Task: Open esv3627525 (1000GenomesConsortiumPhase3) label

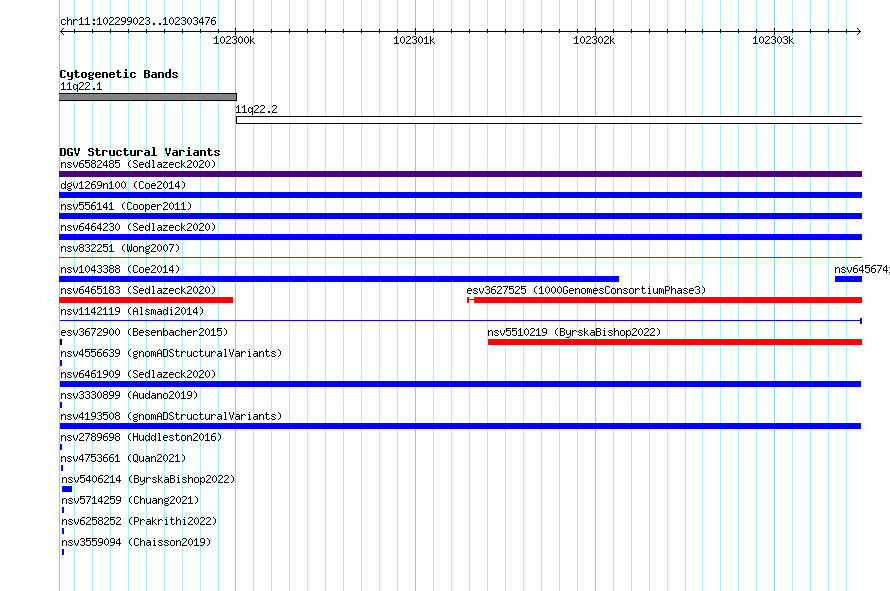Action: [586, 290]
